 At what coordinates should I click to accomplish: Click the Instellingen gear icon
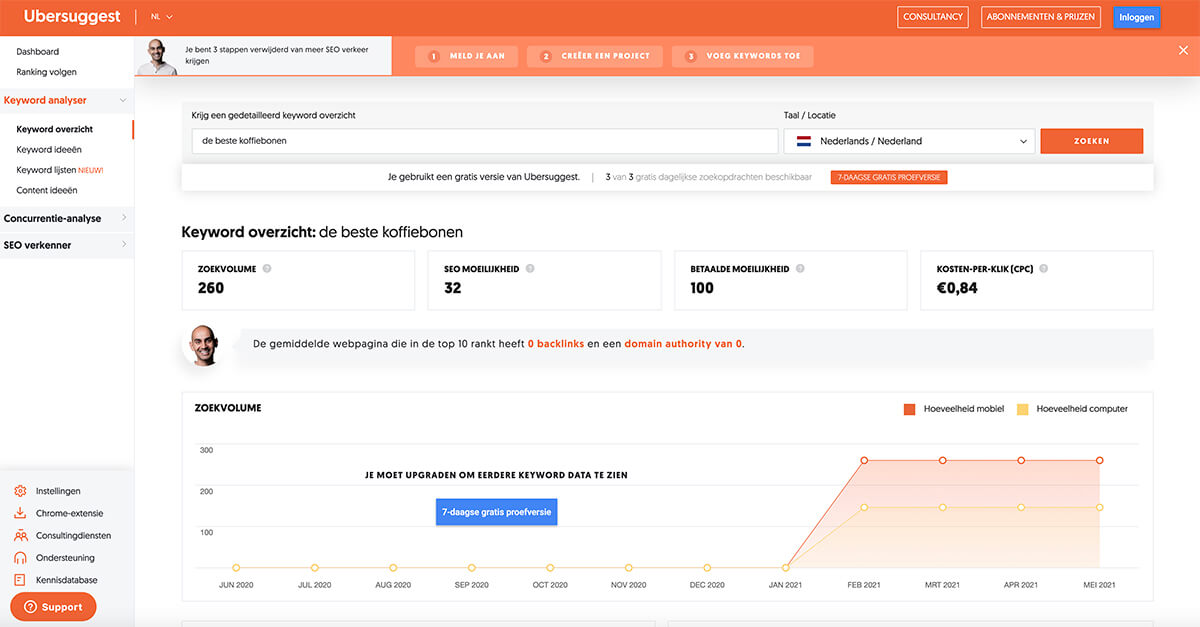tap(20, 491)
